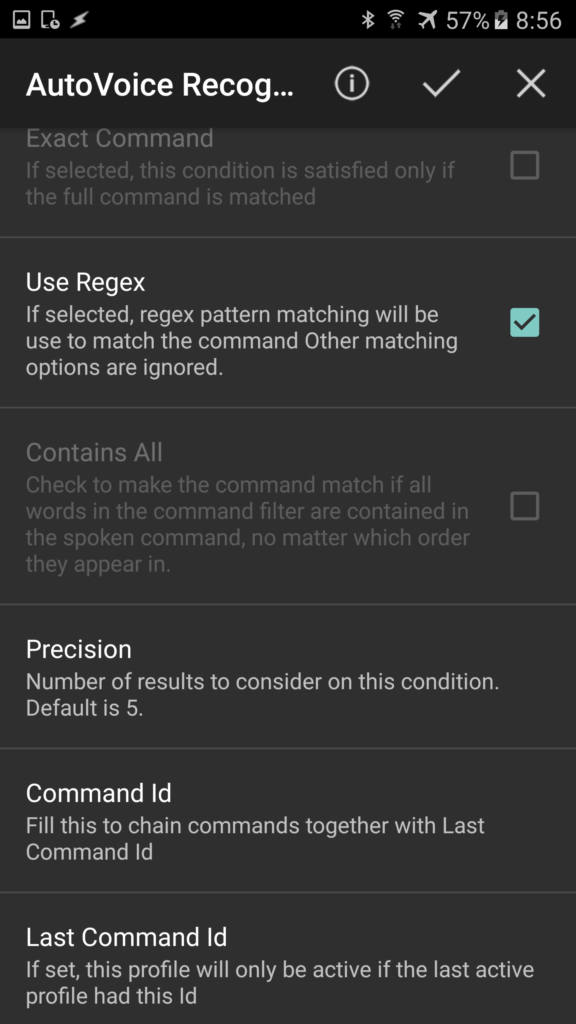Image resolution: width=576 pixels, height=1024 pixels.
Task: Select the Use Regex option row
Action: pos(288,323)
